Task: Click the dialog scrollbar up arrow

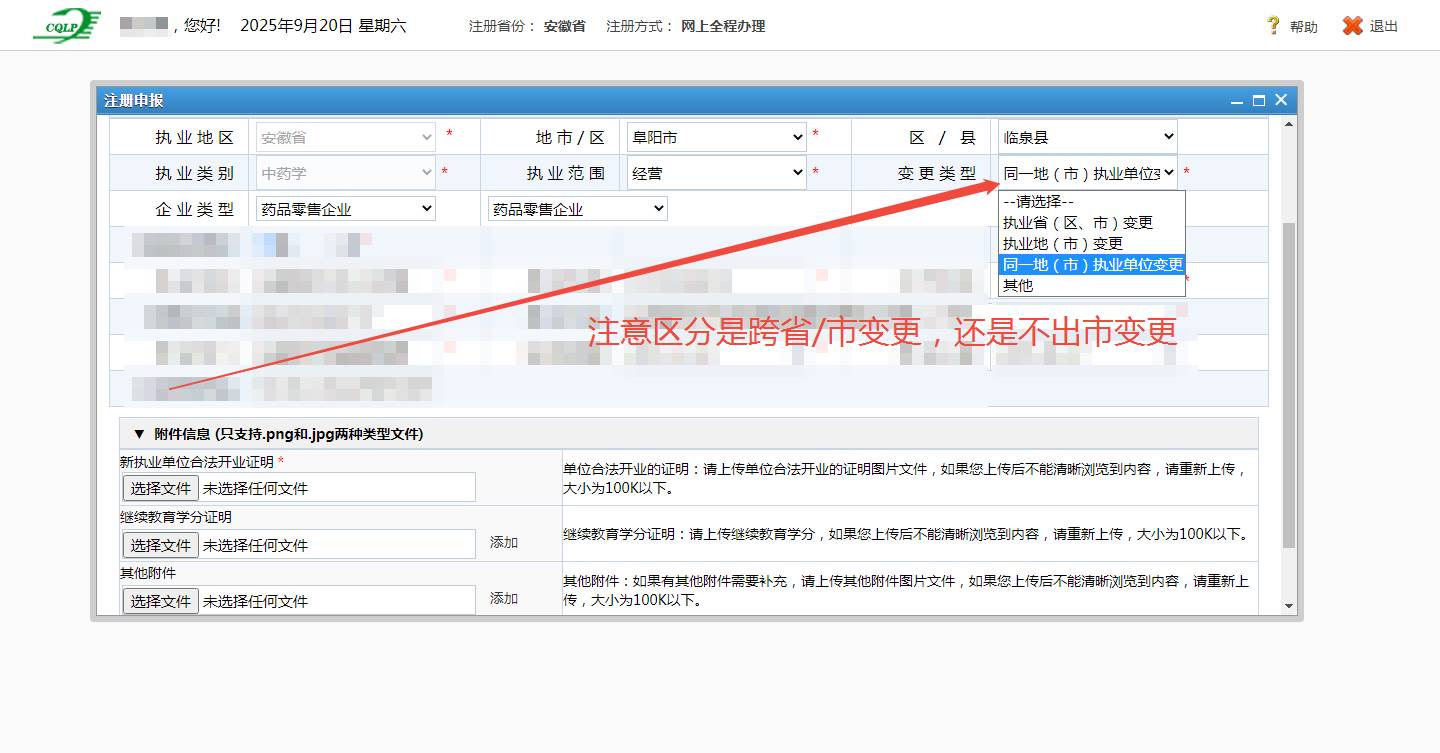Action: click(x=1288, y=124)
